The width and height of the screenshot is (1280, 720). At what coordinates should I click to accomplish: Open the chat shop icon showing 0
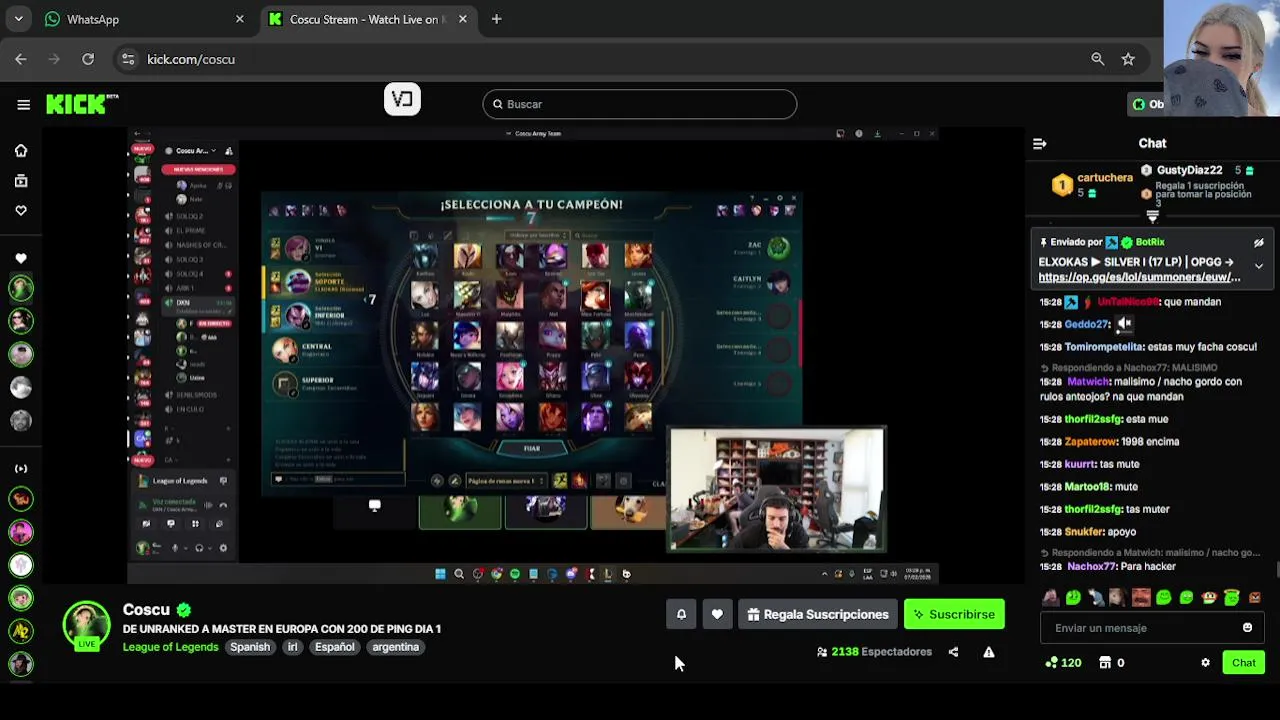1111,663
